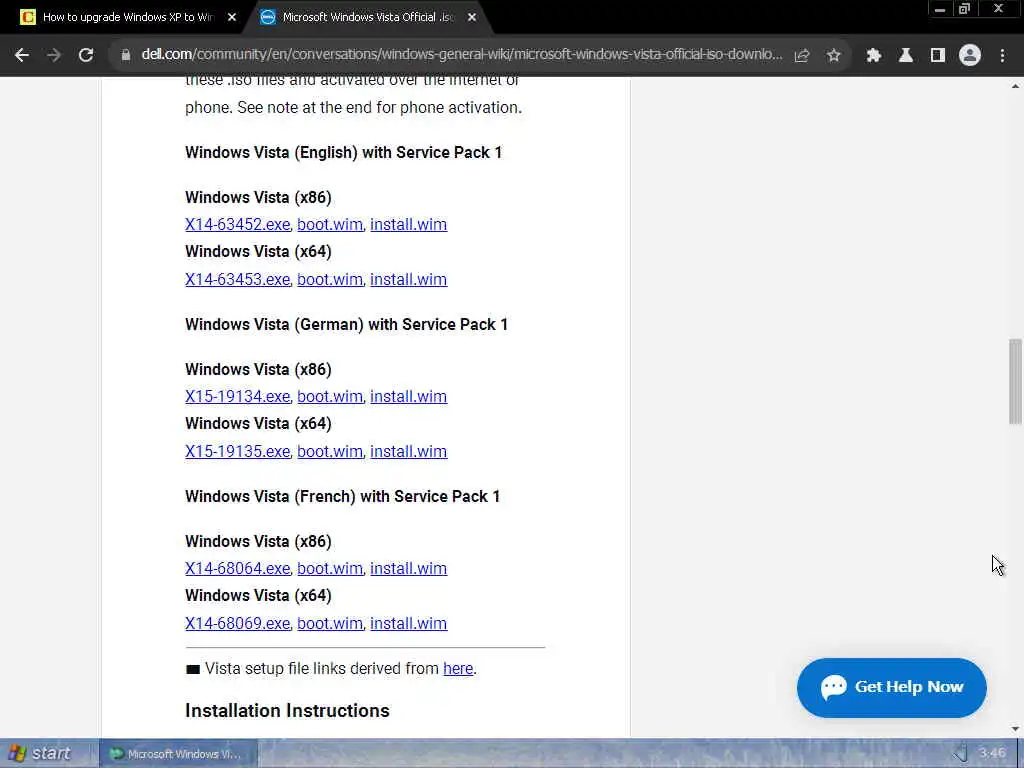The width and height of the screenshot is (1024, 768).
Task: Open install.wim link beside X15-19134.exe
Action: [x=408, y=396]
